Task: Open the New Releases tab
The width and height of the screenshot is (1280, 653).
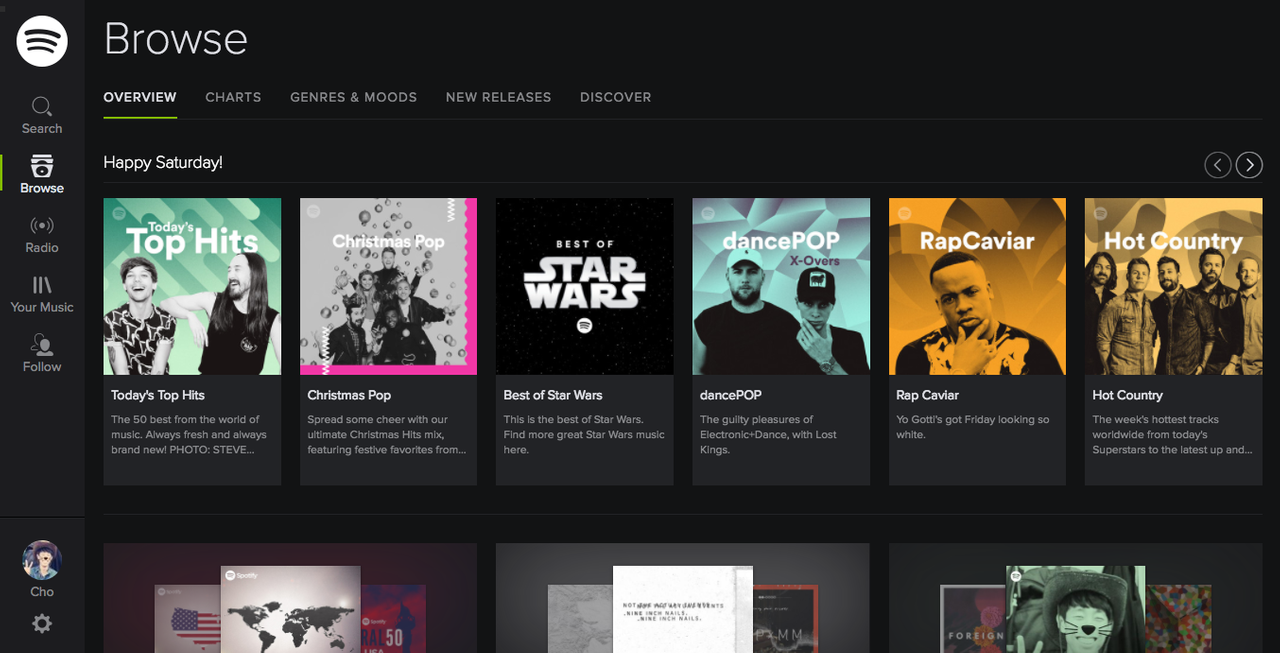Action: coord(498,97)
